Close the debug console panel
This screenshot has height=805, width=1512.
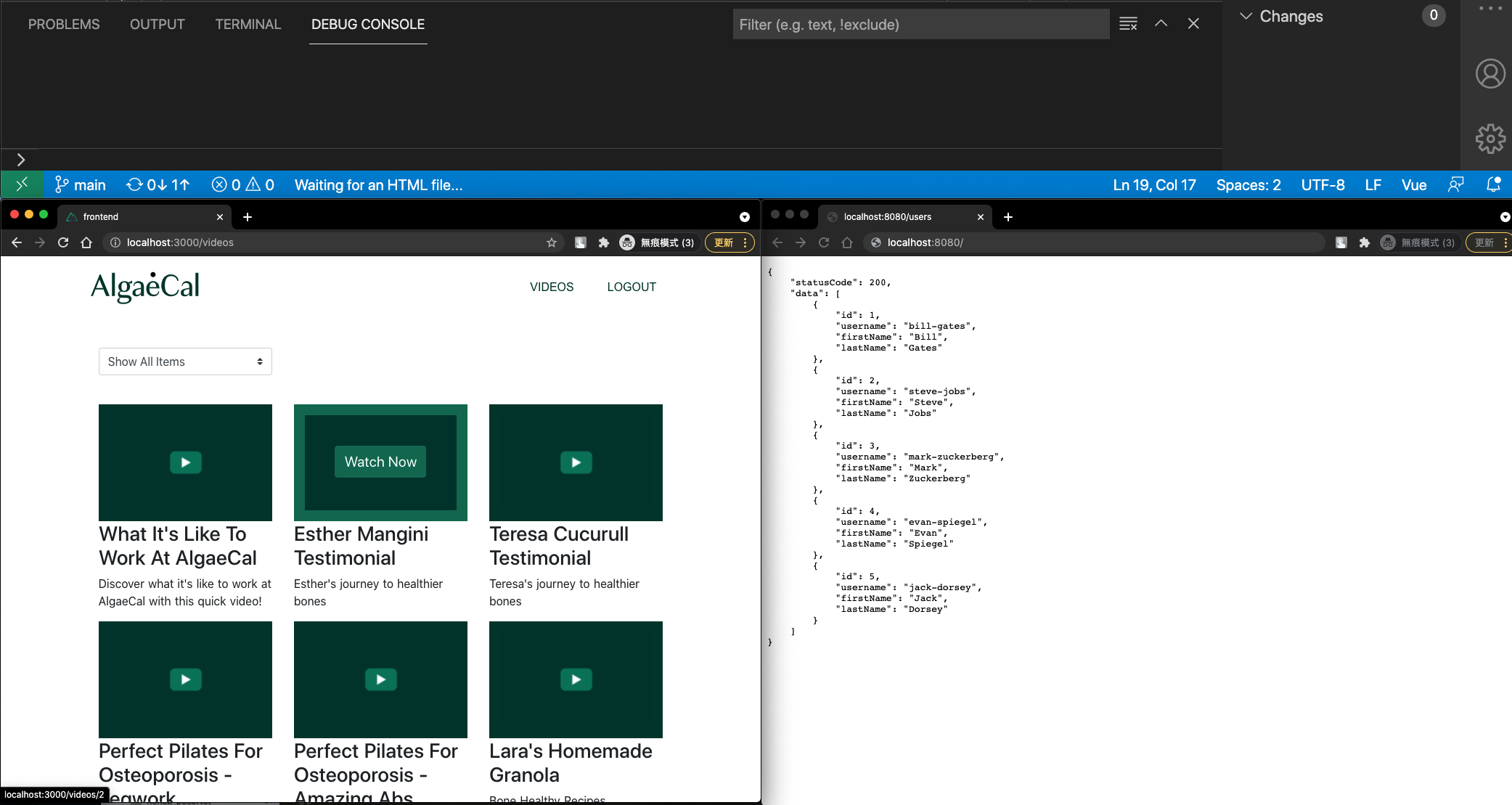pyautogui.click(x=1193, y=23)
